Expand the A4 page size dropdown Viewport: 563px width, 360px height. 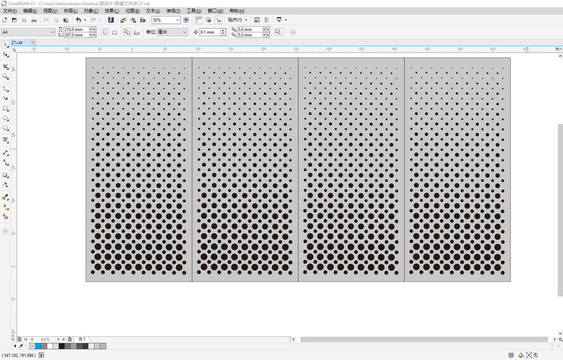(28, 32)
